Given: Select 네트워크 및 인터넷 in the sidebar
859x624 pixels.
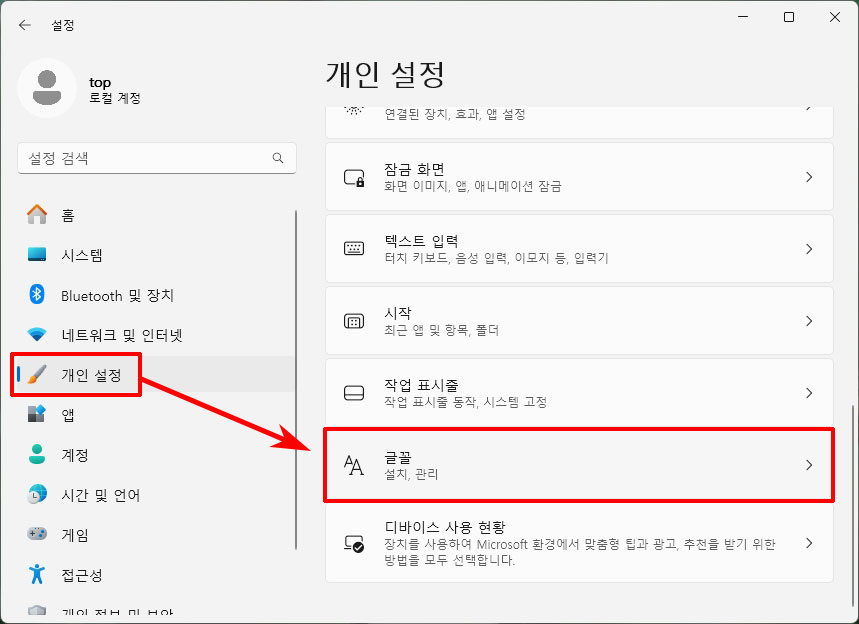Looking at the screenshot, I should [x=125, y=335].
